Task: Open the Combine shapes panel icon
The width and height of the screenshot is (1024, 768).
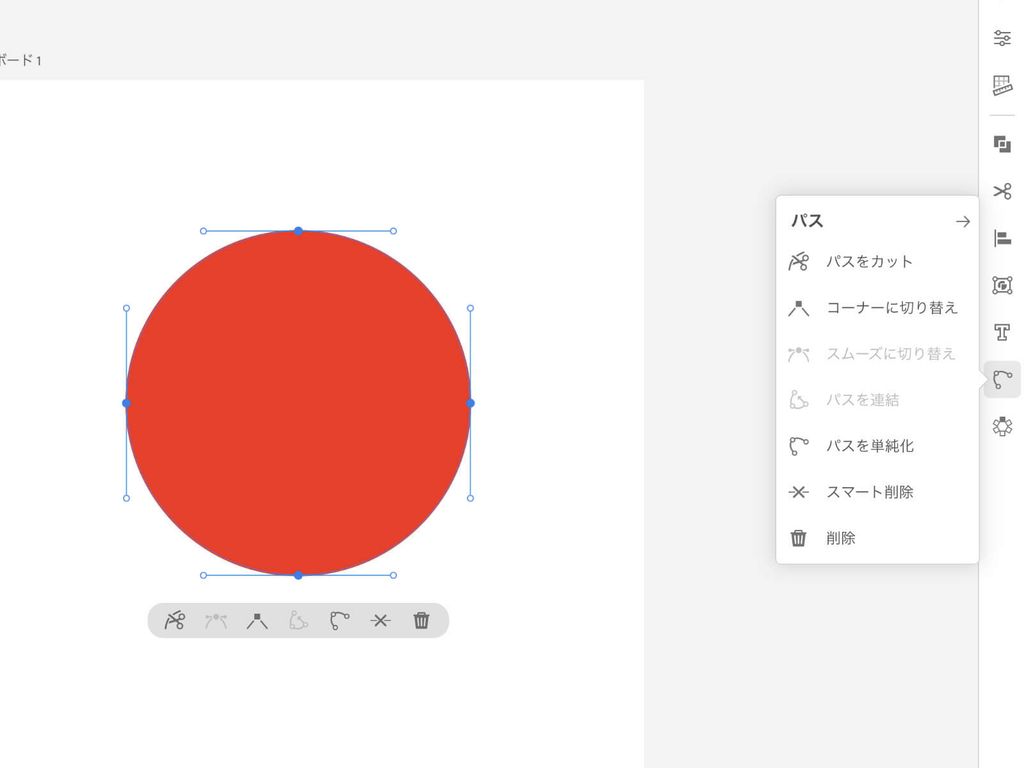Action: pos(1002,144)
